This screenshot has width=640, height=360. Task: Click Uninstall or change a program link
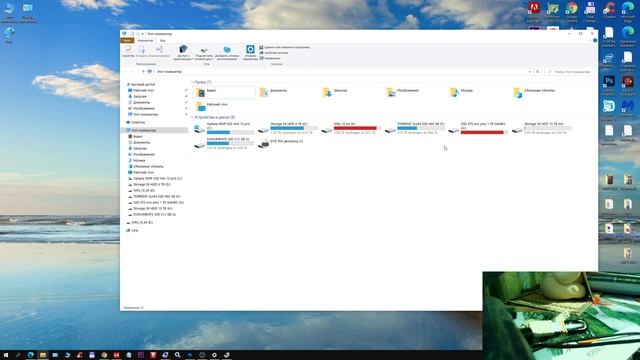(284, 47)
